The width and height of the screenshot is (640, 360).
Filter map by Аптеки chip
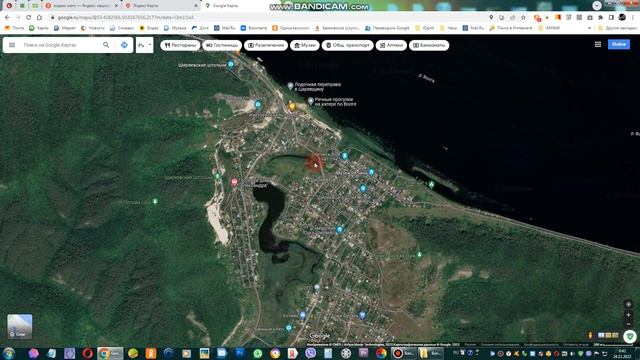pyautogui.click(x=391, y=45)
